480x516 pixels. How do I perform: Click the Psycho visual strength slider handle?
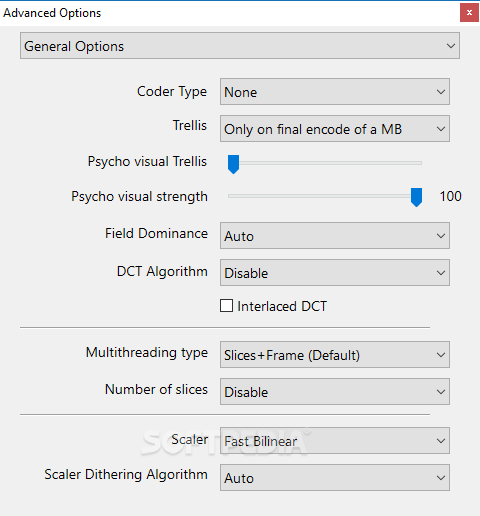(x=416, y=197)
